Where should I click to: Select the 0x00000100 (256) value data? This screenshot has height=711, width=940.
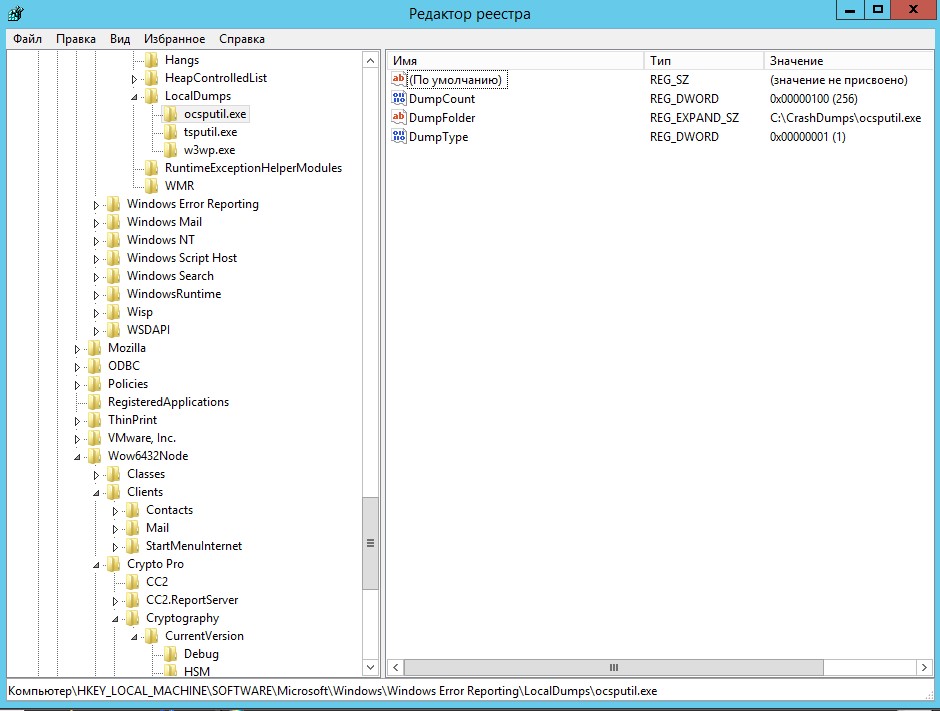(x=814, y=98)
